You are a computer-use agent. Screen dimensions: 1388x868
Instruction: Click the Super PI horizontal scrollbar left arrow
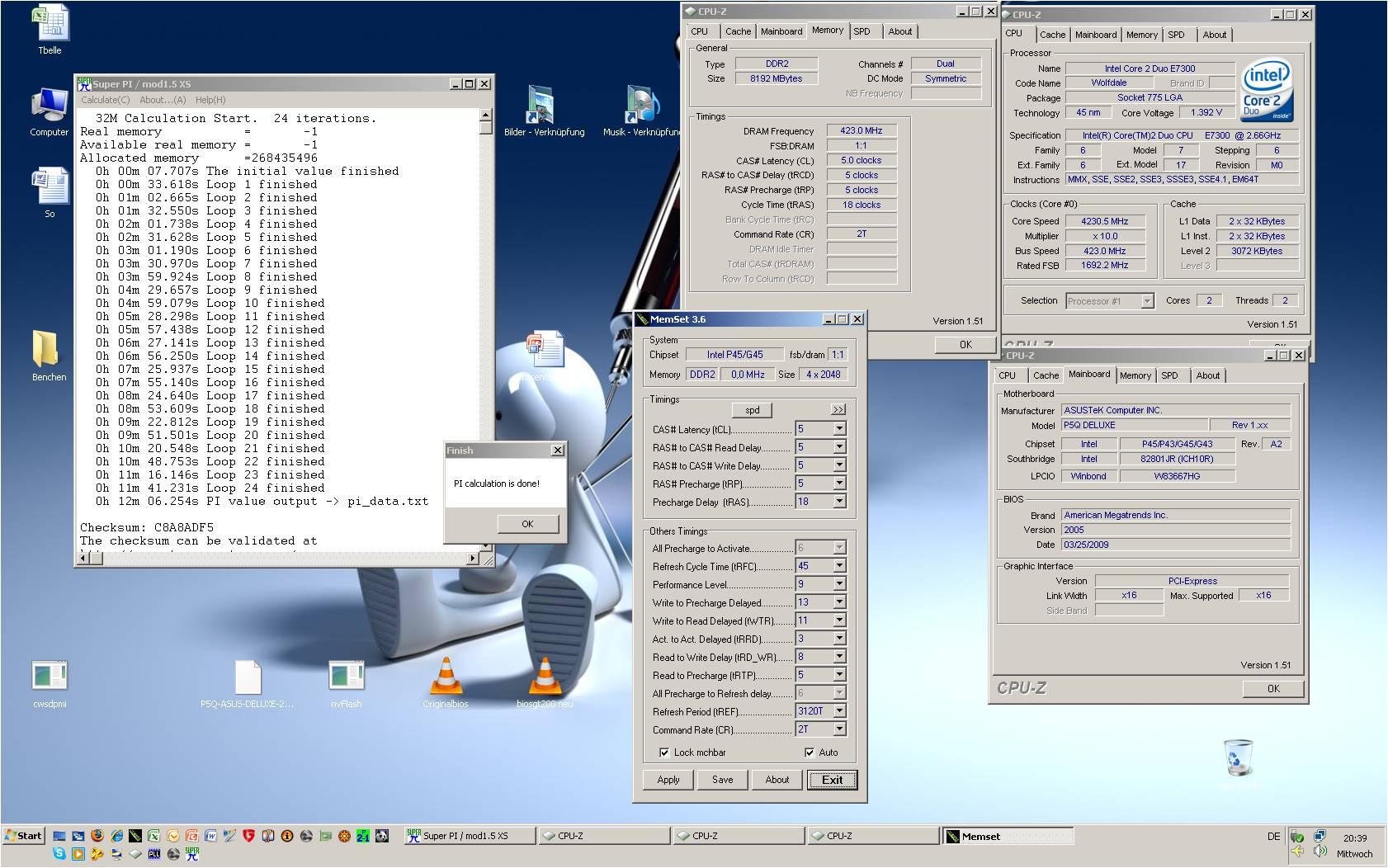tap(83, 559)
